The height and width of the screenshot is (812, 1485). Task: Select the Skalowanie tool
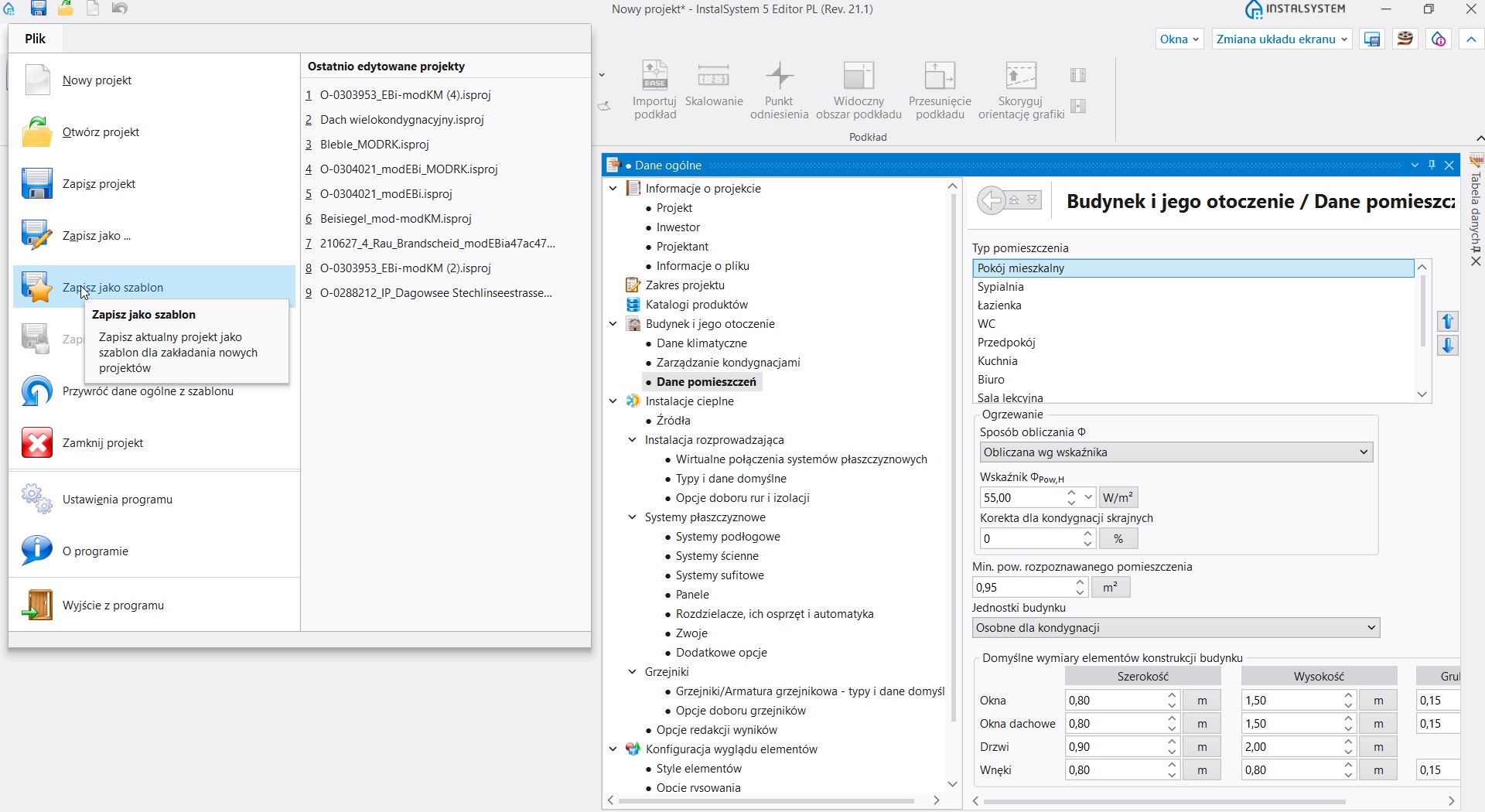click(x=713, y=77)
